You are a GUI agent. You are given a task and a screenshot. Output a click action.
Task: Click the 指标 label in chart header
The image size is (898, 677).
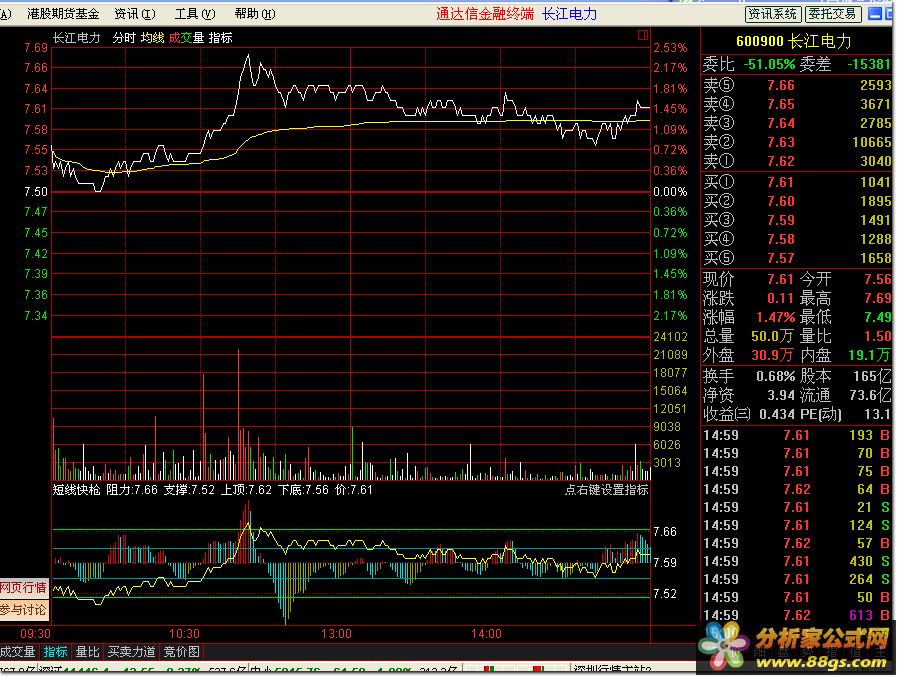click(220, 38)
